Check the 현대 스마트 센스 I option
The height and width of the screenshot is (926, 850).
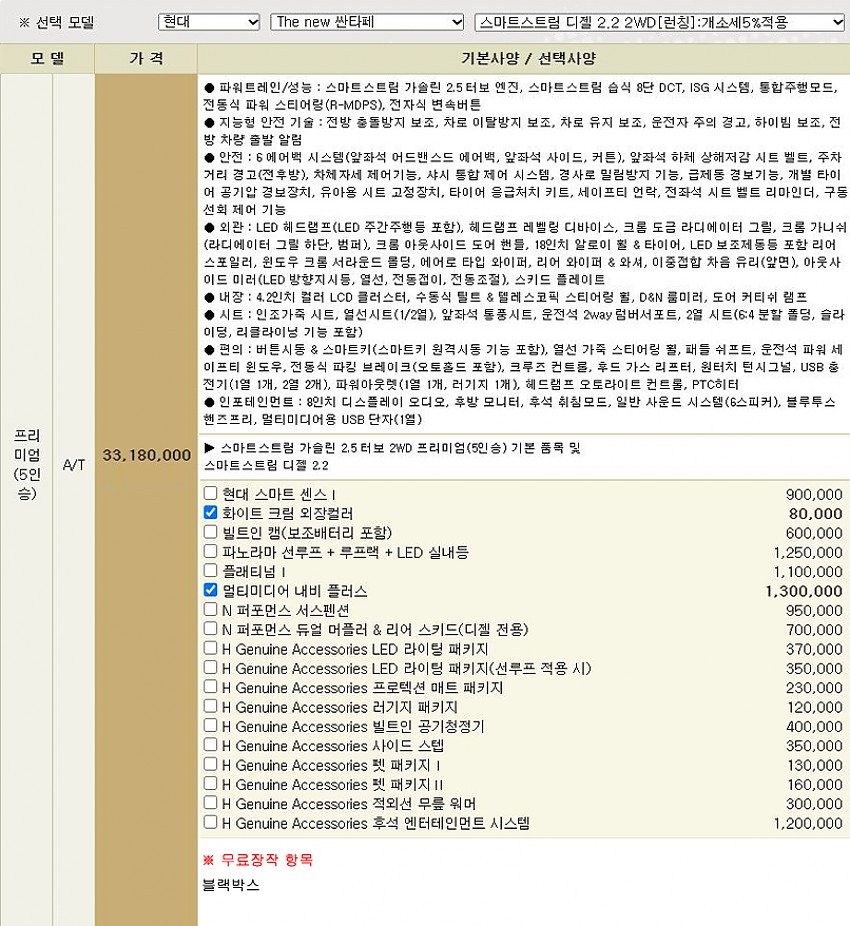(210, 494)
